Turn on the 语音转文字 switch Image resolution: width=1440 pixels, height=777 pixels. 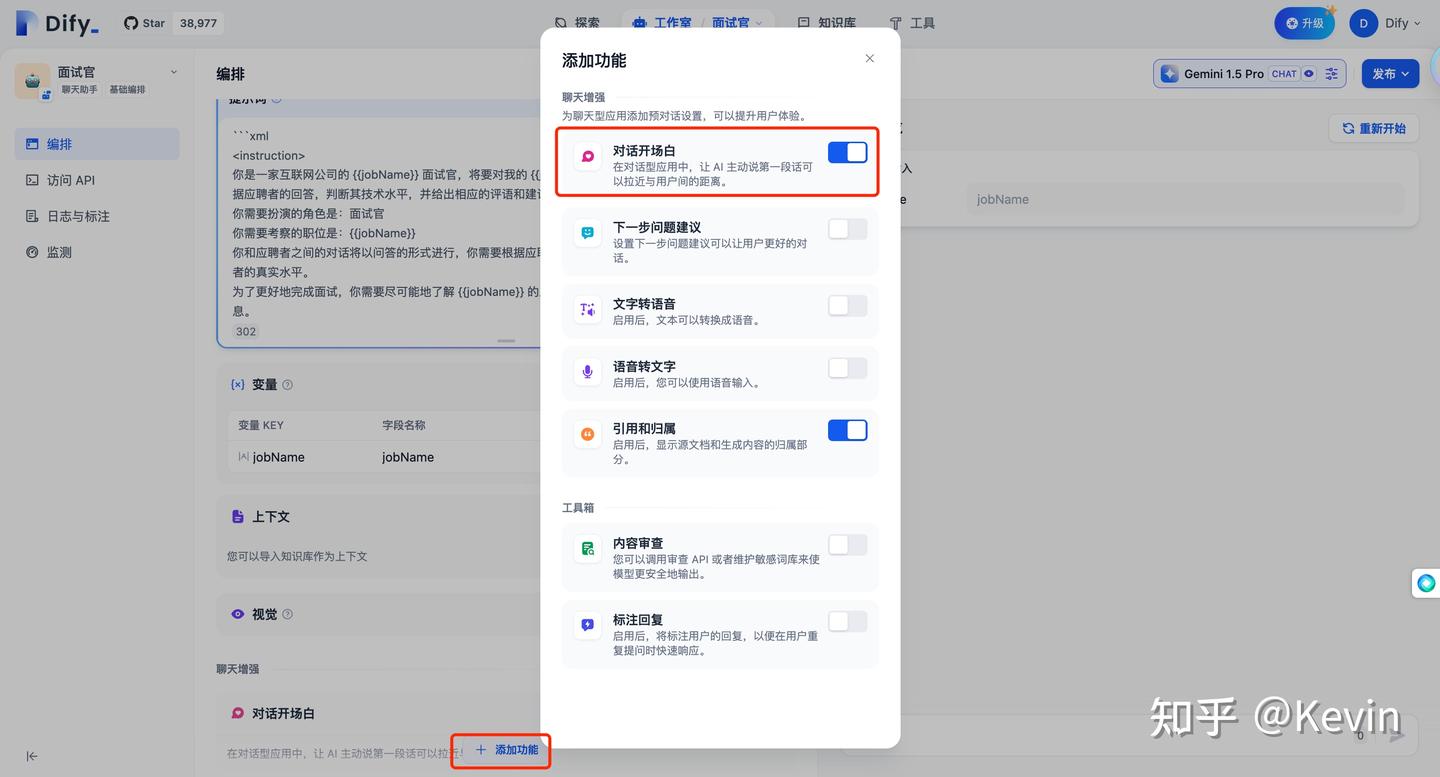(x=847, y=368)
